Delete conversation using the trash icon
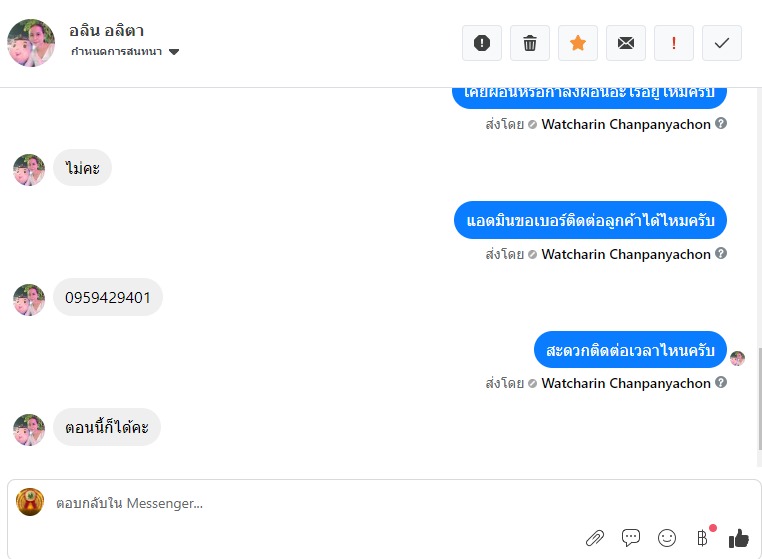 [530, 43]
